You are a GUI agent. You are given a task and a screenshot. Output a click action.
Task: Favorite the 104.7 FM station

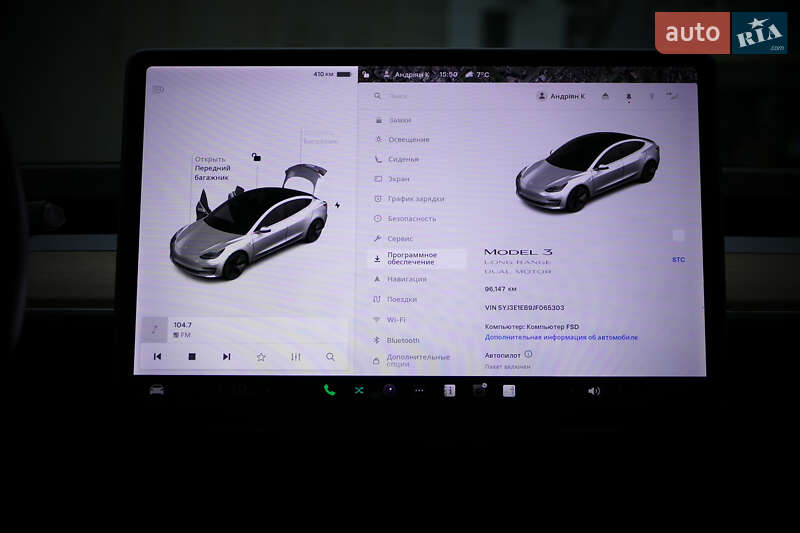[261, 357]
